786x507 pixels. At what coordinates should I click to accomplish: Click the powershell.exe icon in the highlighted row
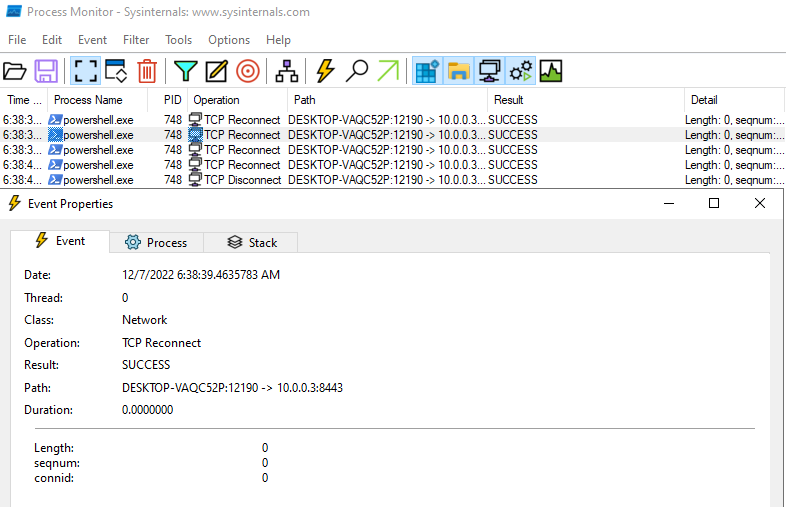(x=55, y=135)
